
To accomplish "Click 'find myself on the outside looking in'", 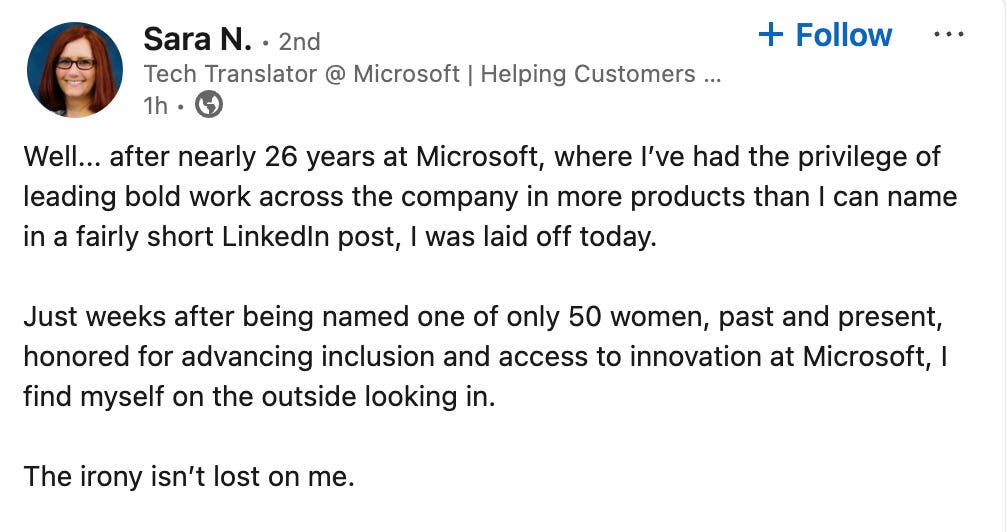I will 259,397.
